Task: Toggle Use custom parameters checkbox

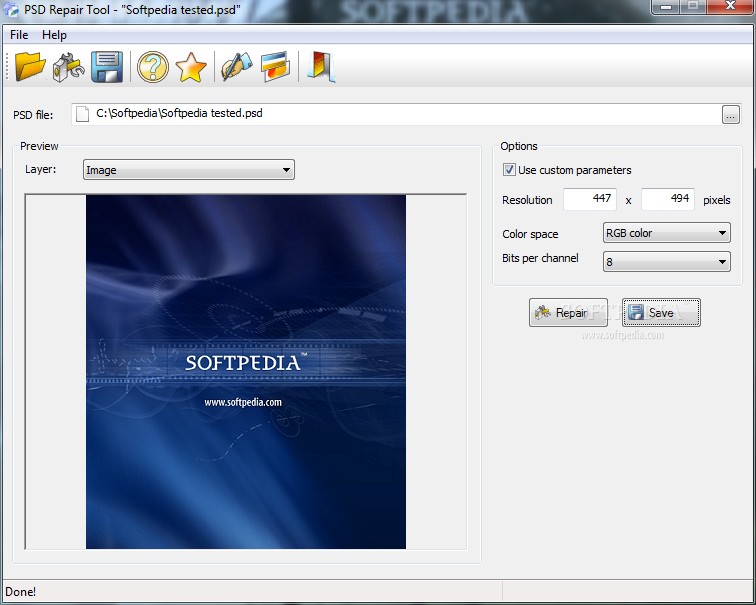Action: (509, 170)
